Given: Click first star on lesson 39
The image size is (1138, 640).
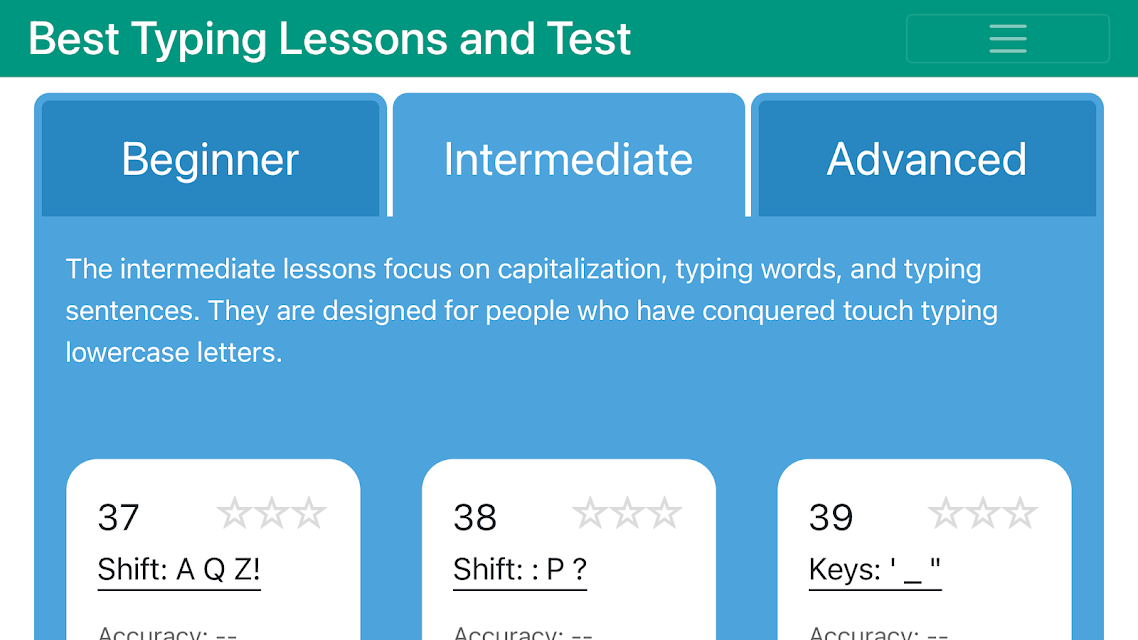Looking at the screenshot, I should pyautogui.click(x=946, y=513).
